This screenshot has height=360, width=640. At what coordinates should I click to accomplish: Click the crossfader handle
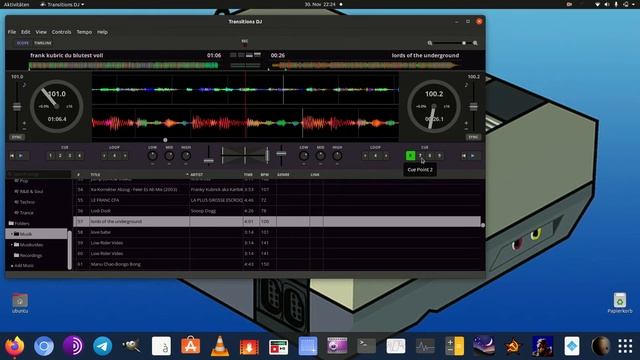(x=267, y=156)
